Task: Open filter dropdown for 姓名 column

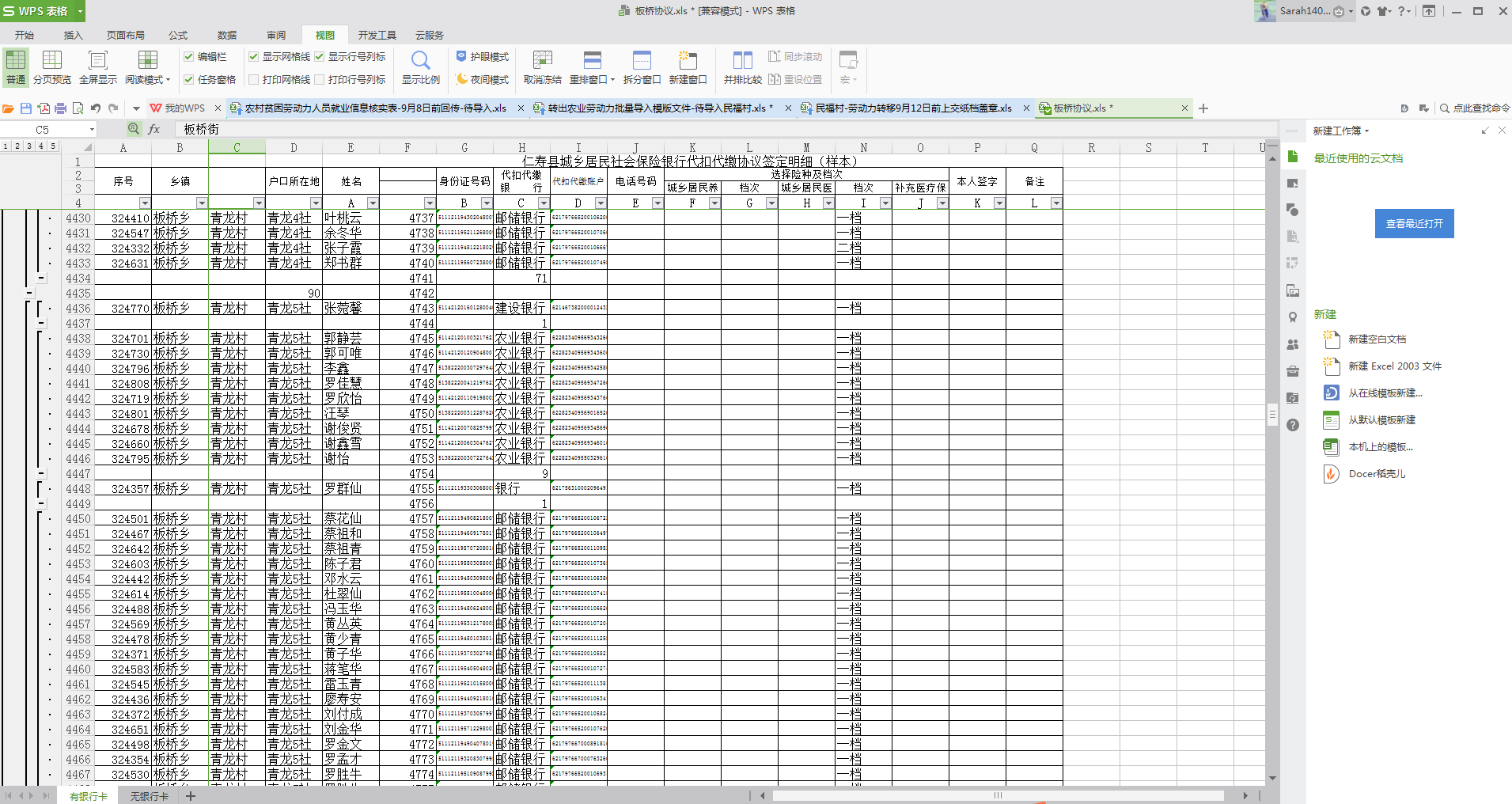Action: [373, 203]
